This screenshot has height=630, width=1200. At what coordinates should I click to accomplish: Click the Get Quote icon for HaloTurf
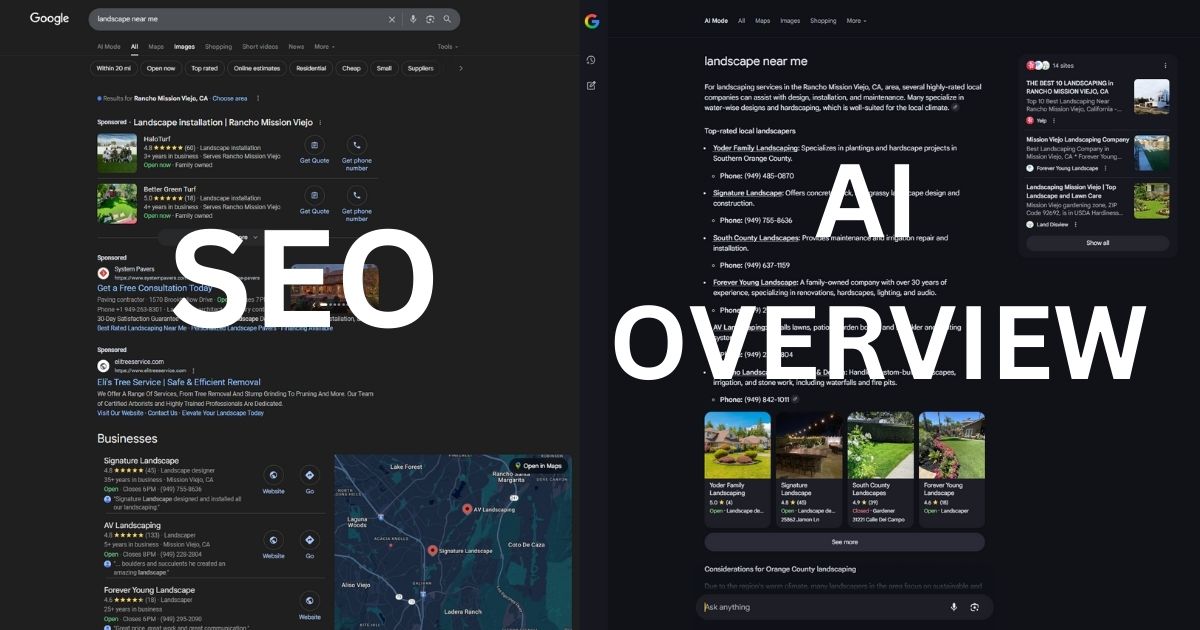pyautogui.click(x=314, y=145)
